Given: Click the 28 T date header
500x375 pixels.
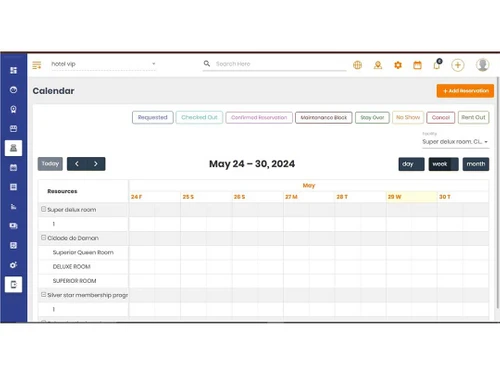Looking at the screenshot, I should click(x=361, y=197).
